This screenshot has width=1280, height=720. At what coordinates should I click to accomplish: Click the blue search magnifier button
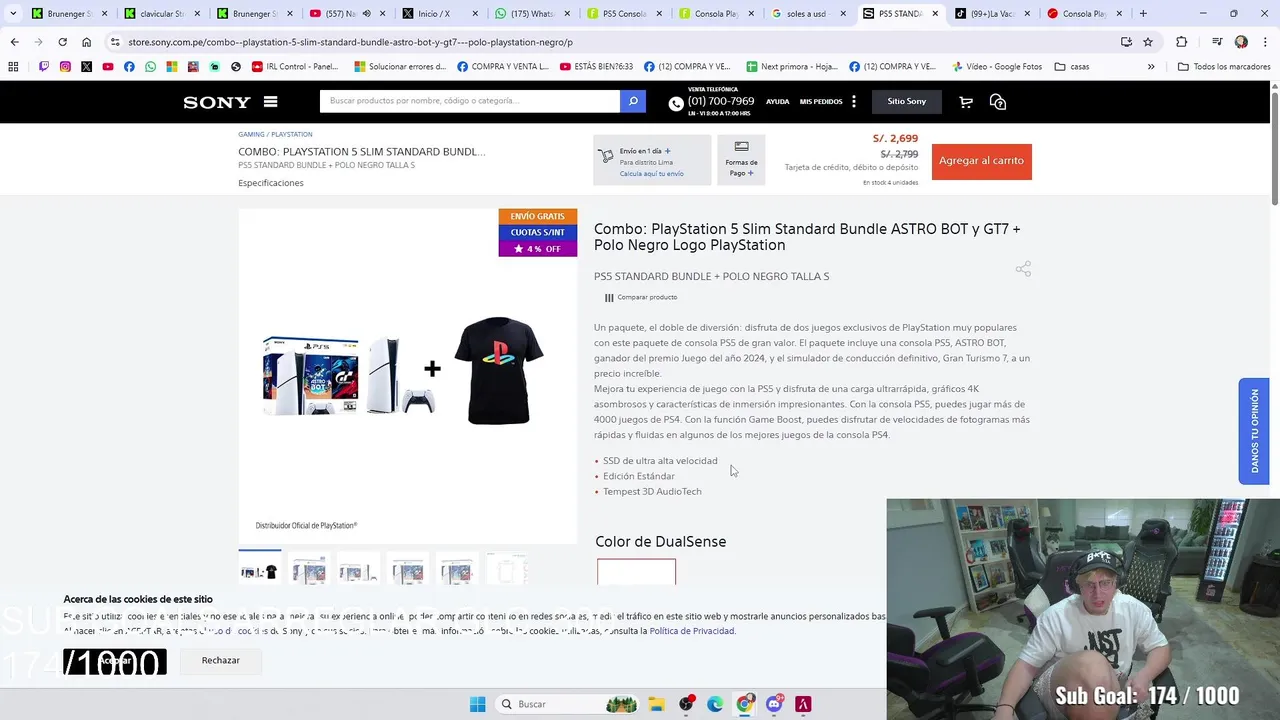tap(633, 101)
